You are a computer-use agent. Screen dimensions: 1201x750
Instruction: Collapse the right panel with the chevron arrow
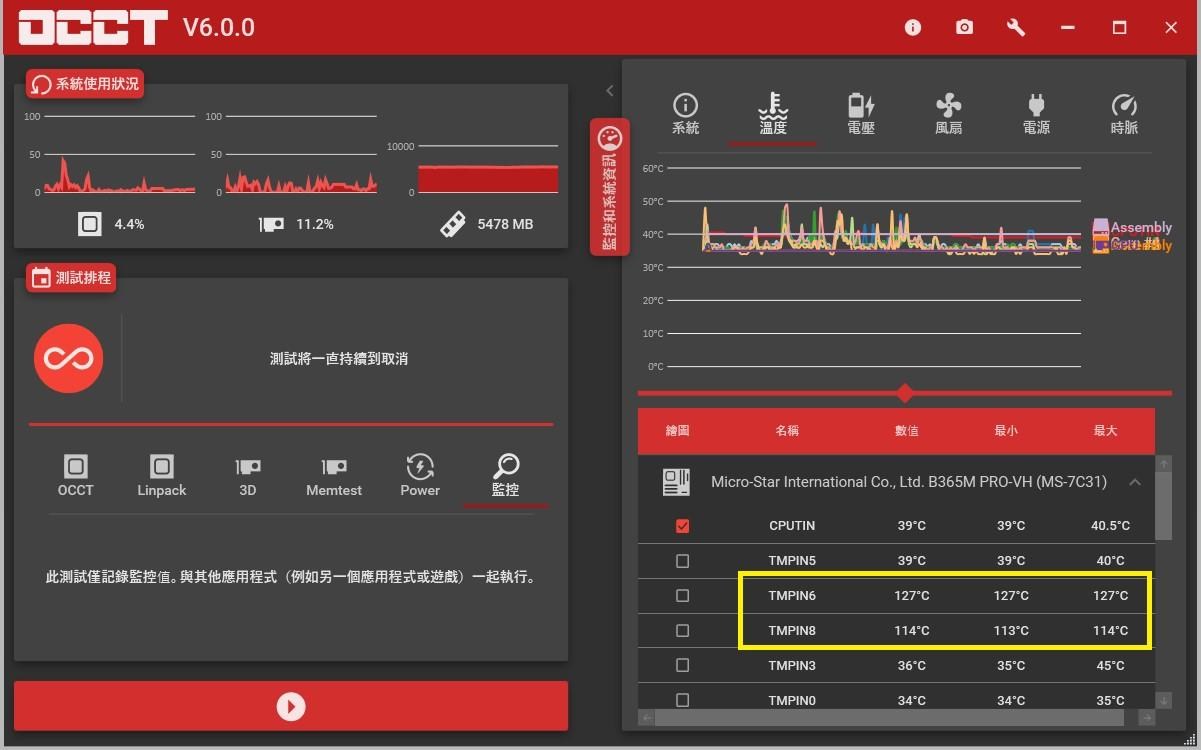pyautogui.click(x=610, y=90)
